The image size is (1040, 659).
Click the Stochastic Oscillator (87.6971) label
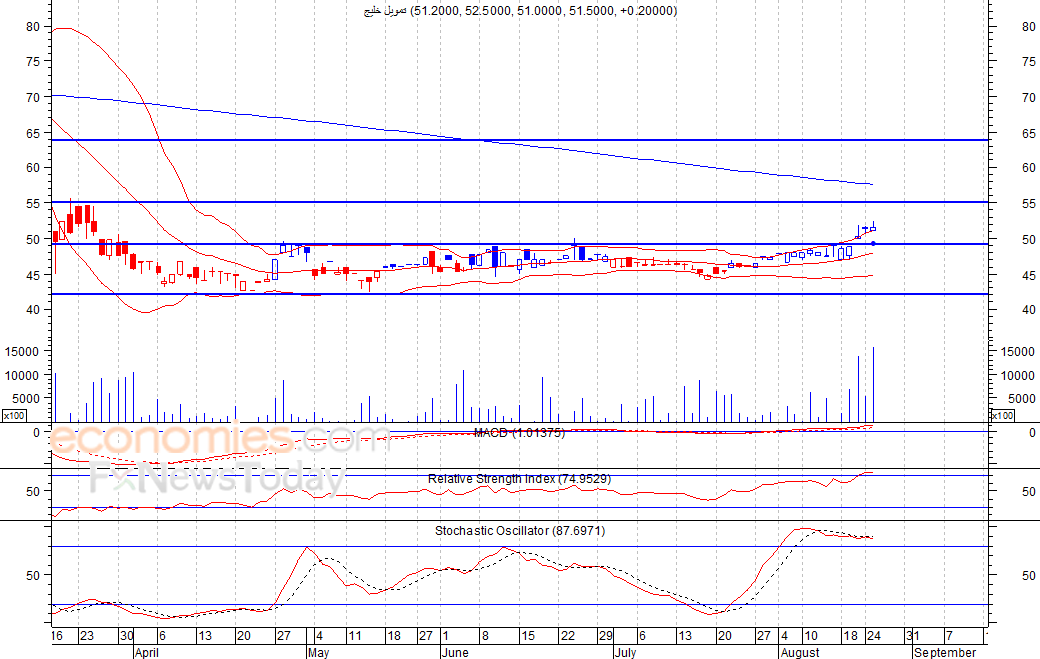tap(520, 531)
